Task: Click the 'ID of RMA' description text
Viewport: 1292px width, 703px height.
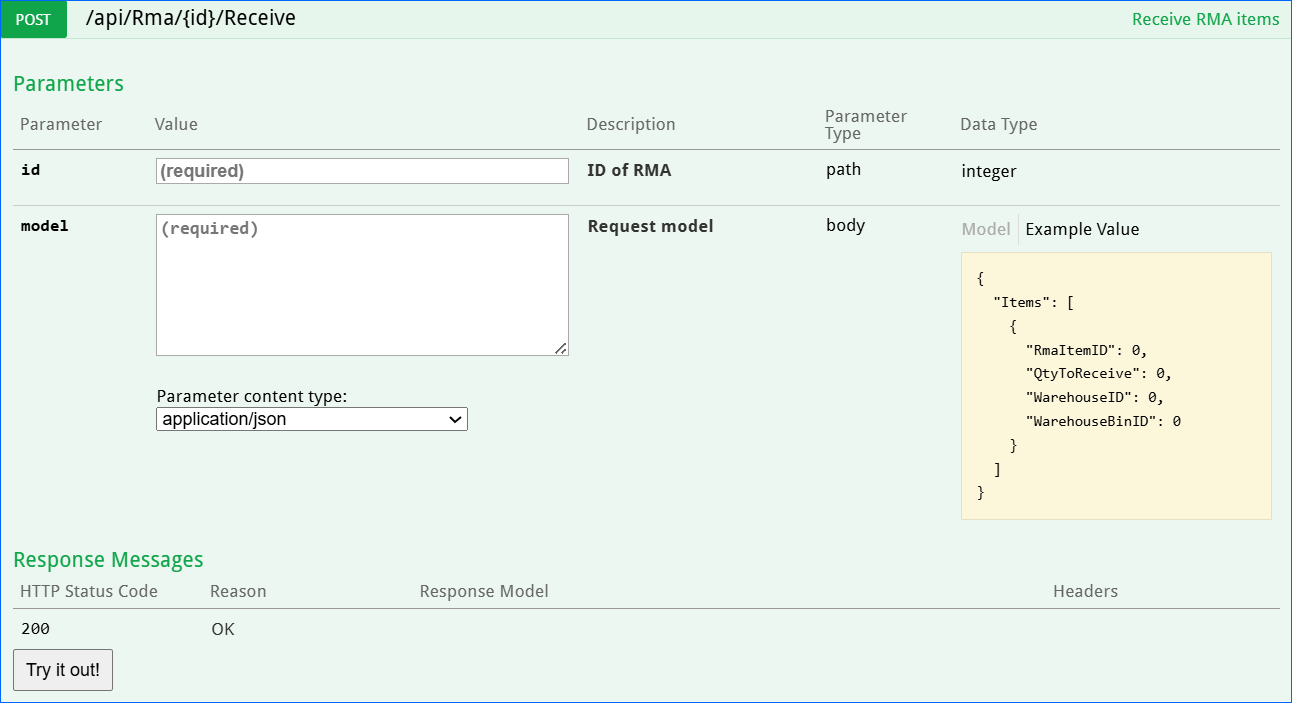Action: click(629, 170)
